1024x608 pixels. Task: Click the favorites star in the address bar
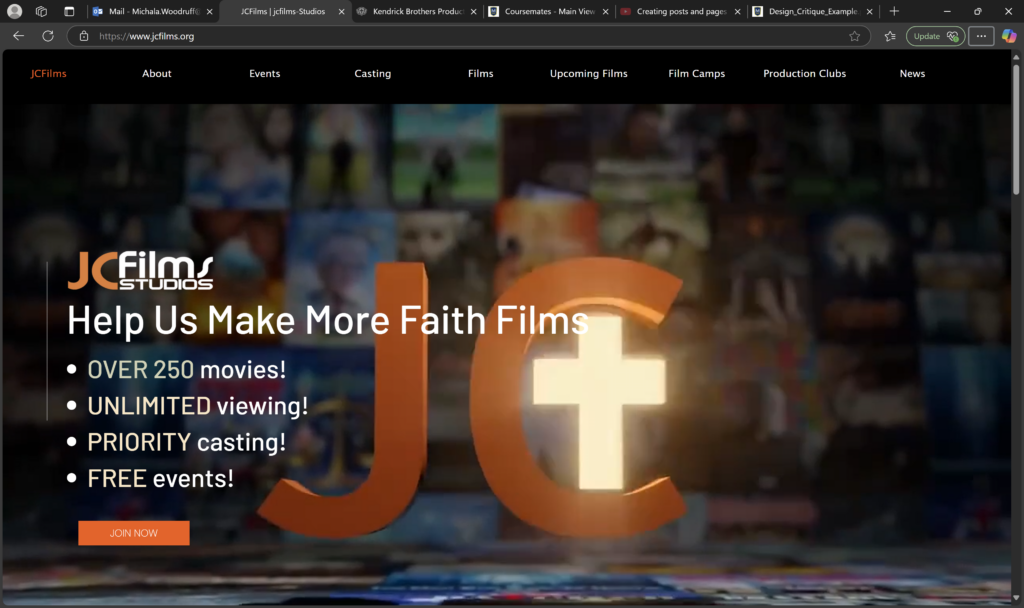(x=854, y=36)
